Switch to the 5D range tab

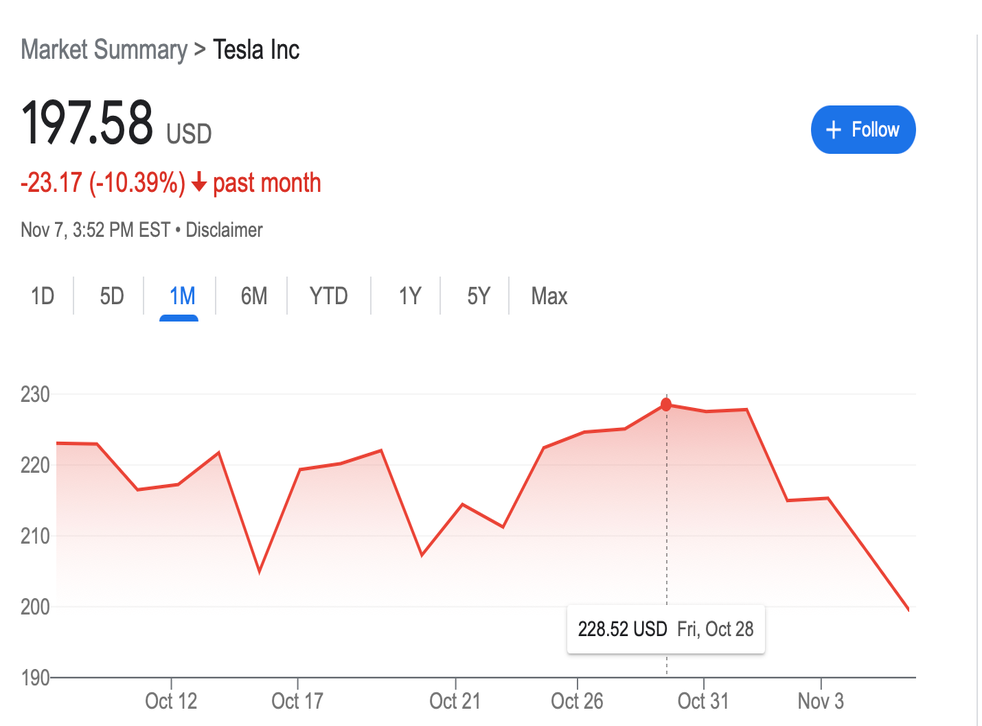point(111,296)
